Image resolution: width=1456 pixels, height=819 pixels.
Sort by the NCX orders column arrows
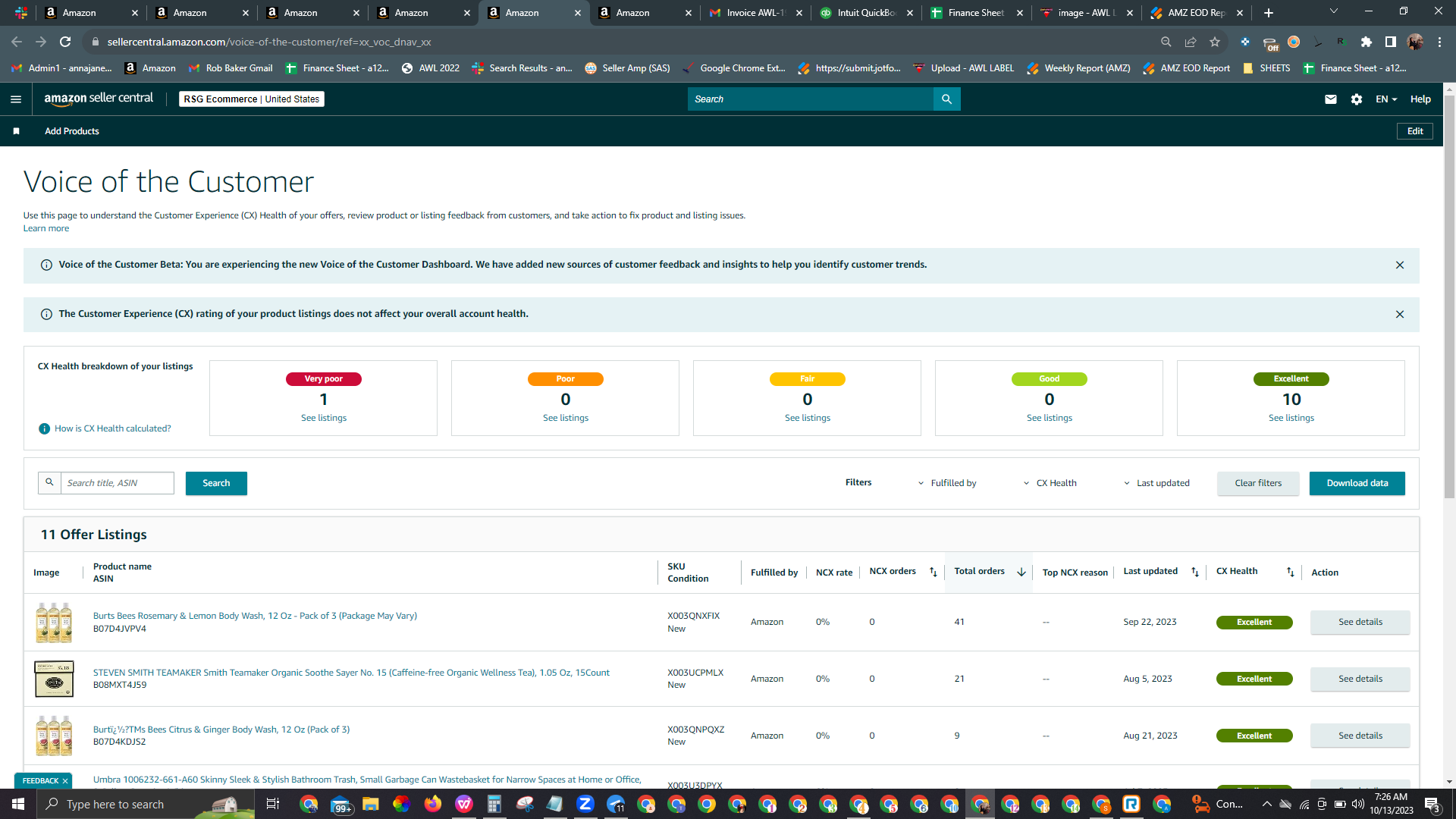click(x=934, y=573)
